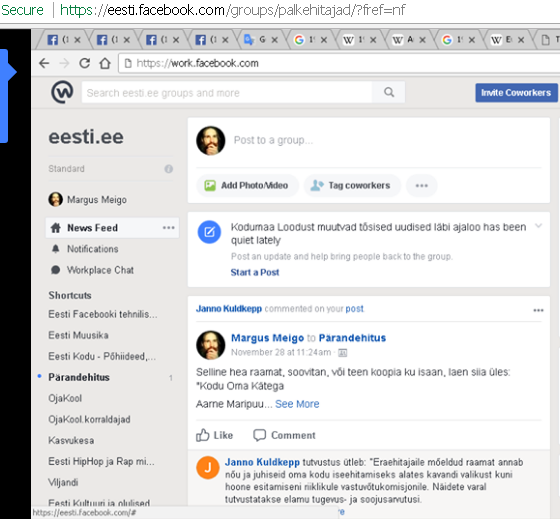Click the Start a Post link
Screen dimensions: 560x519
coord(255,272)
